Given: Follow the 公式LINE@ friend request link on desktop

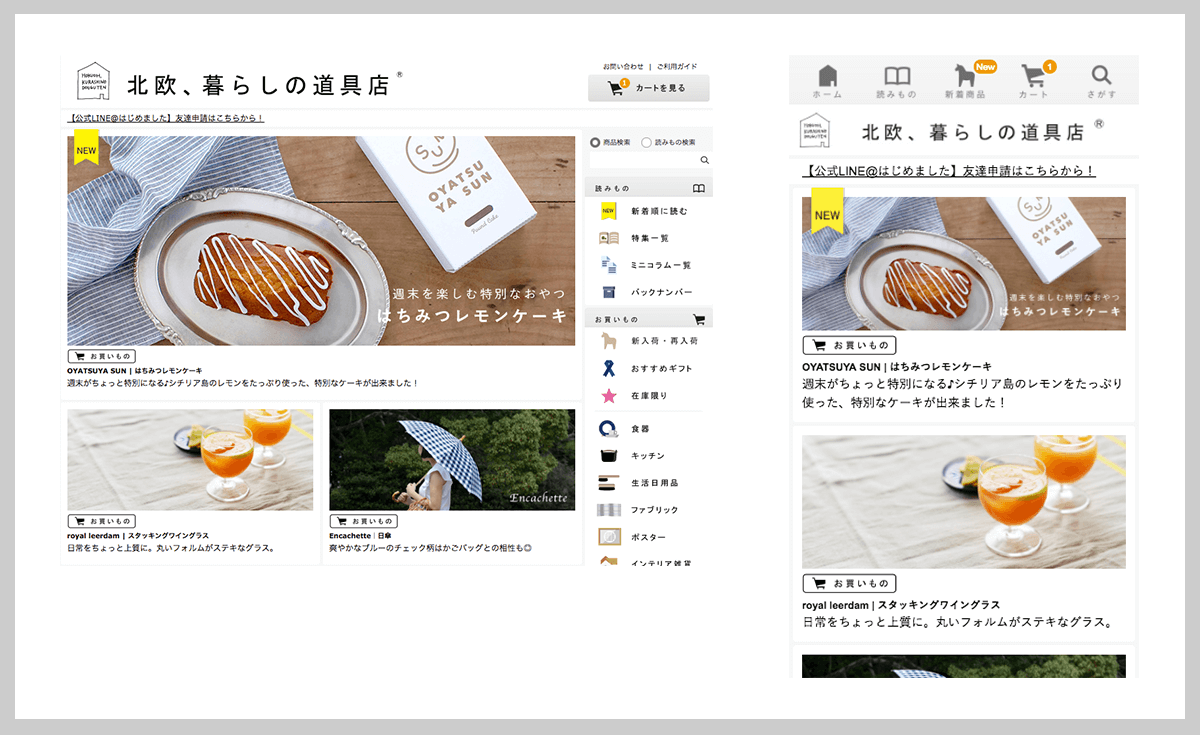Looking at the screenshot, I should (x=166, y=118).
